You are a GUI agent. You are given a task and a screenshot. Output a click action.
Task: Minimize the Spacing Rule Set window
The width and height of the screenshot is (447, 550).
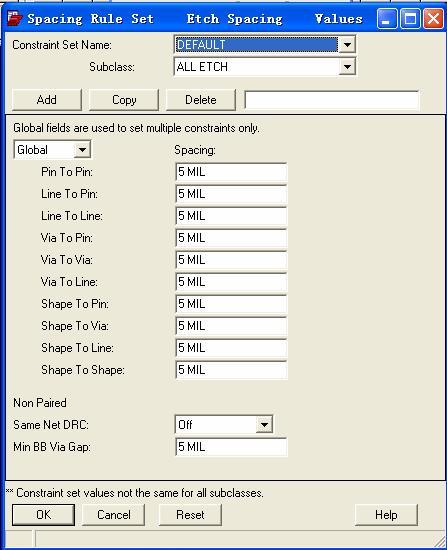point(387,19)
